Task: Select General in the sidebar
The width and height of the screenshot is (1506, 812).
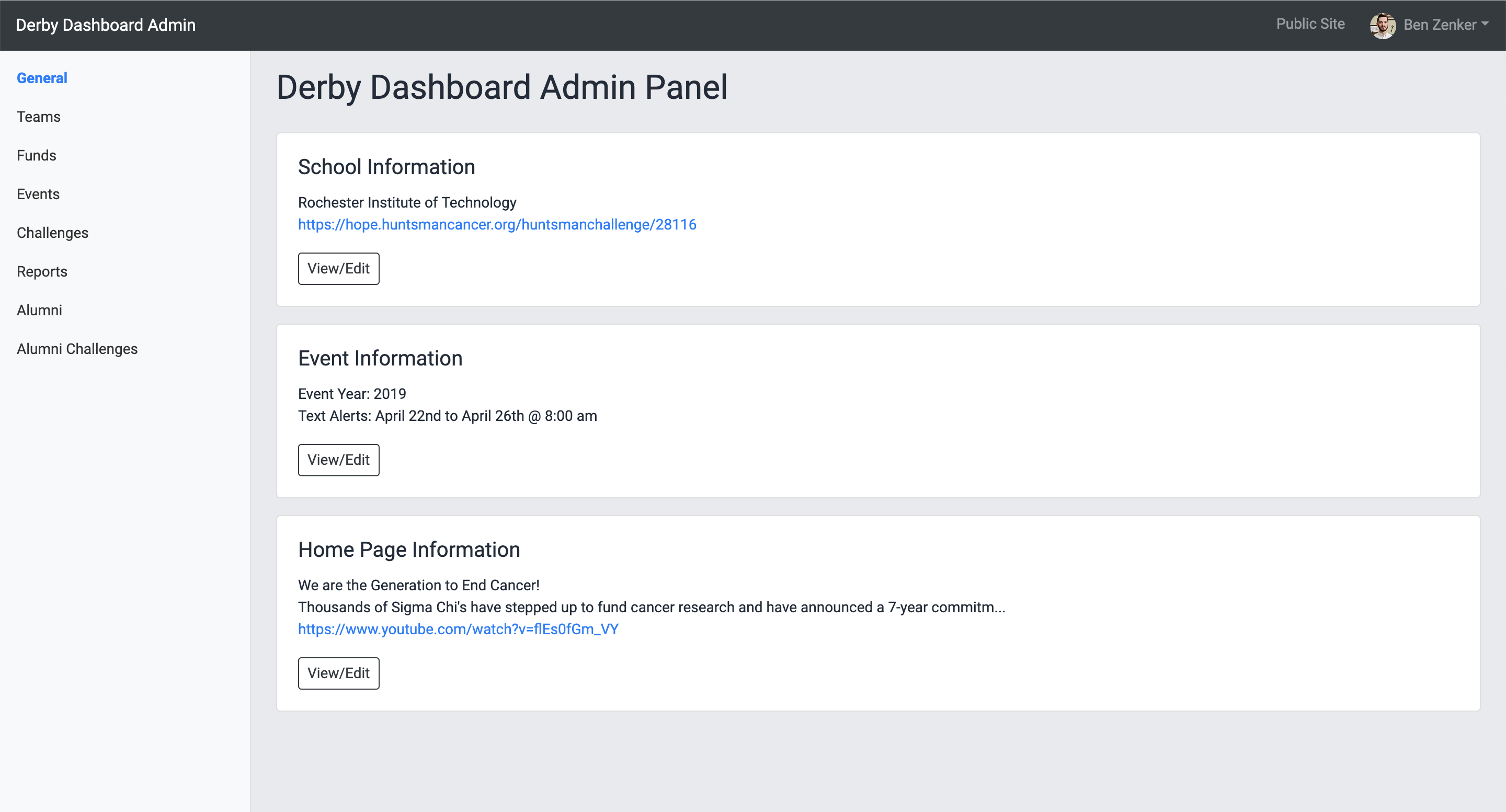Action: tap(41, 78)
